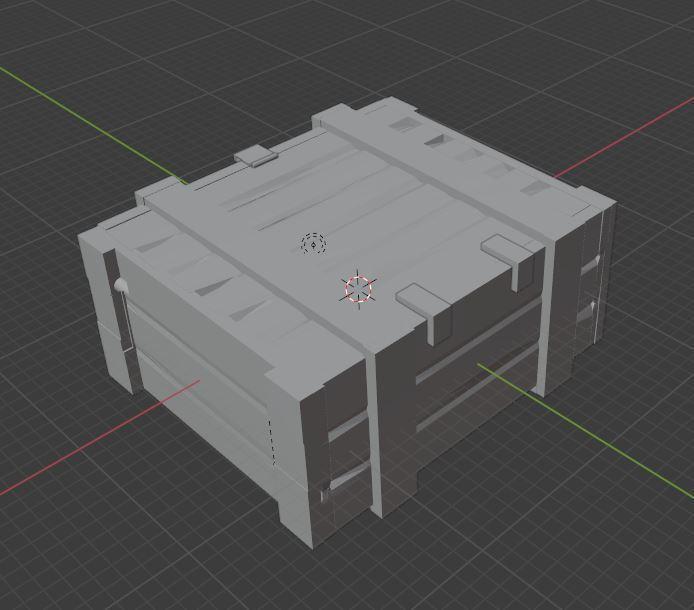694x610 pixels.
Task: Click the dashed-circle origin marker on crate lid
Action: (x=314, y=243)
